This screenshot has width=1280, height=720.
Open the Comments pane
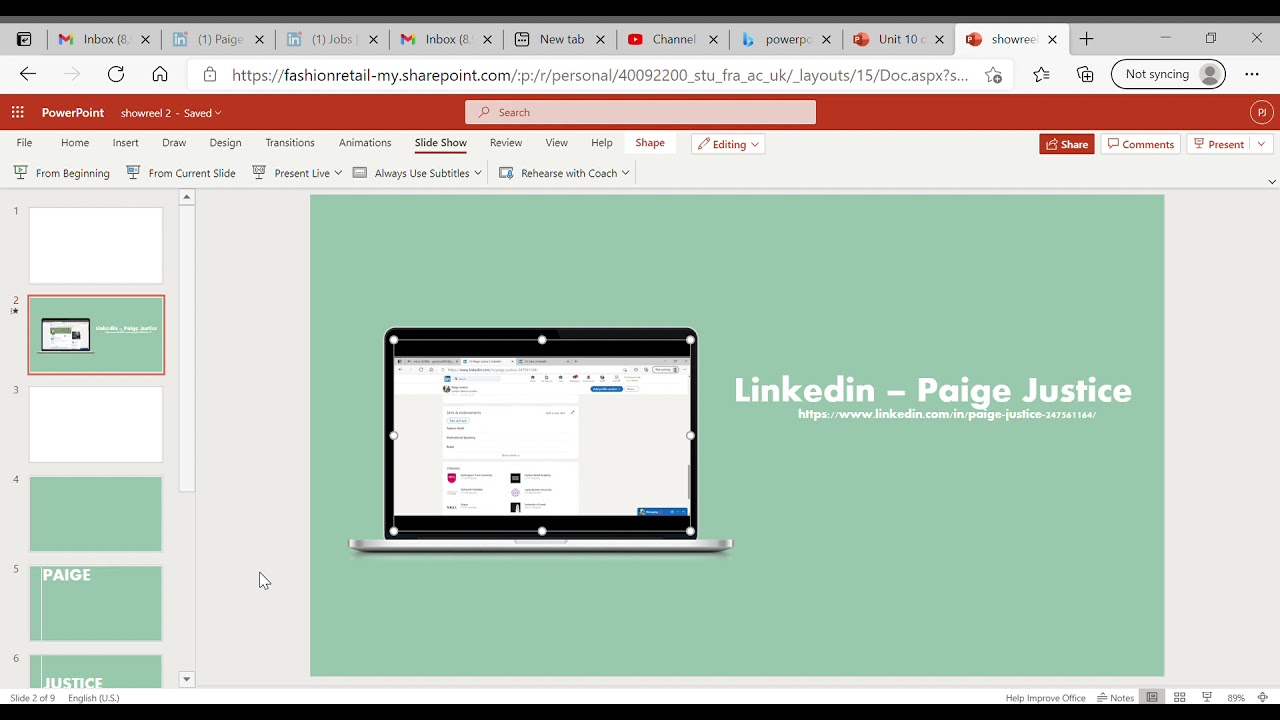tap(1141, 144)
